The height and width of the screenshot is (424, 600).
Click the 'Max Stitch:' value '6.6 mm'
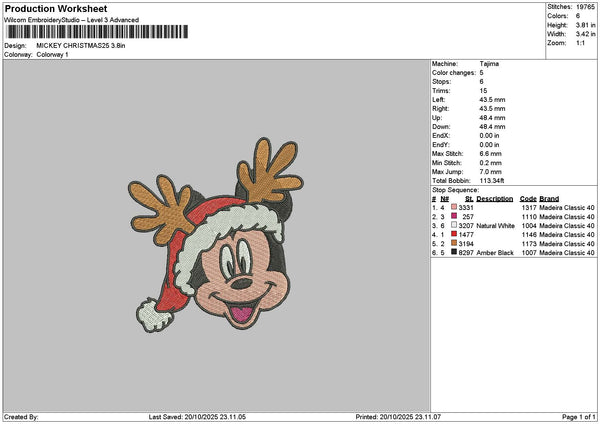pos(491,154)
